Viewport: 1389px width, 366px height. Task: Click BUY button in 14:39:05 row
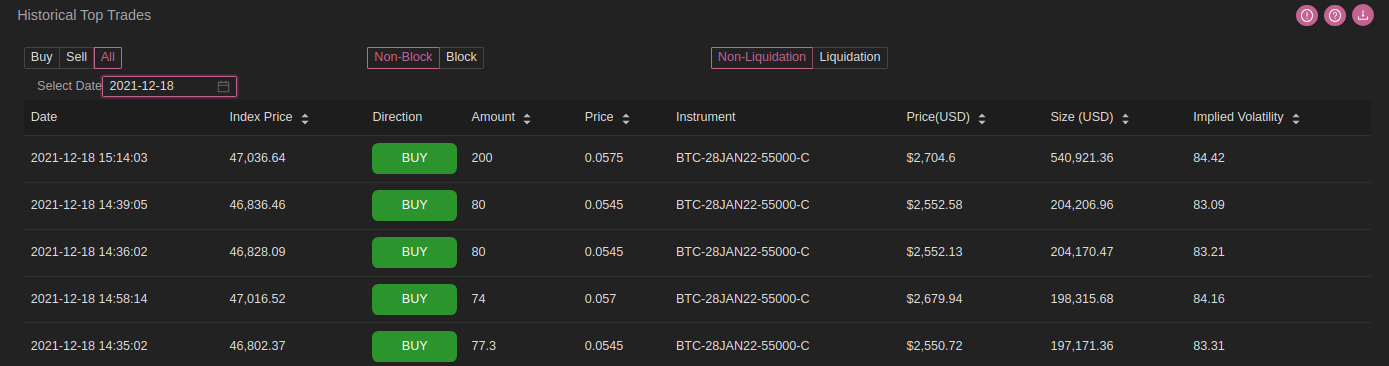(414, 205)
